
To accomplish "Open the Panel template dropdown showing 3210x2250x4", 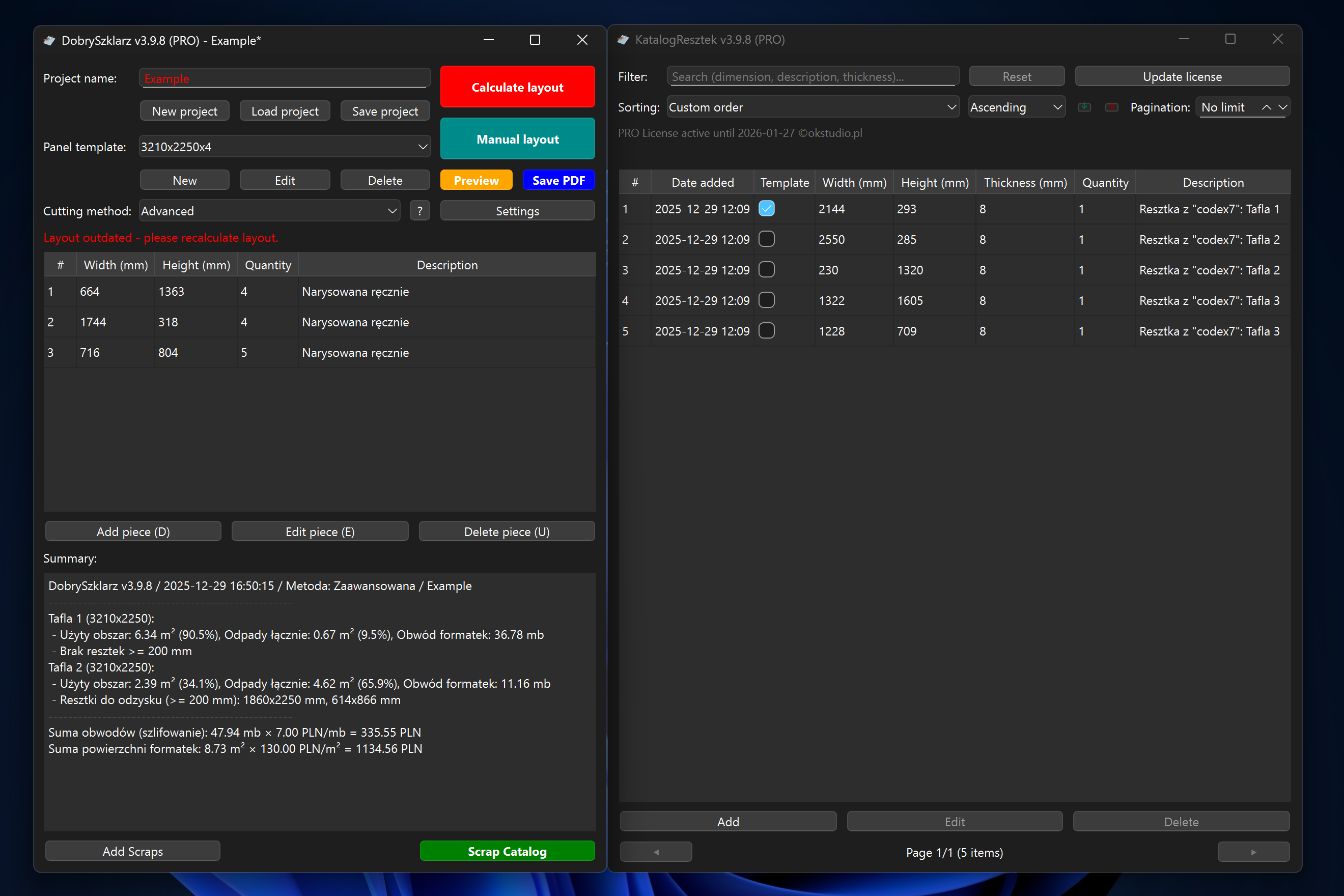I will [x=285, y=146].
